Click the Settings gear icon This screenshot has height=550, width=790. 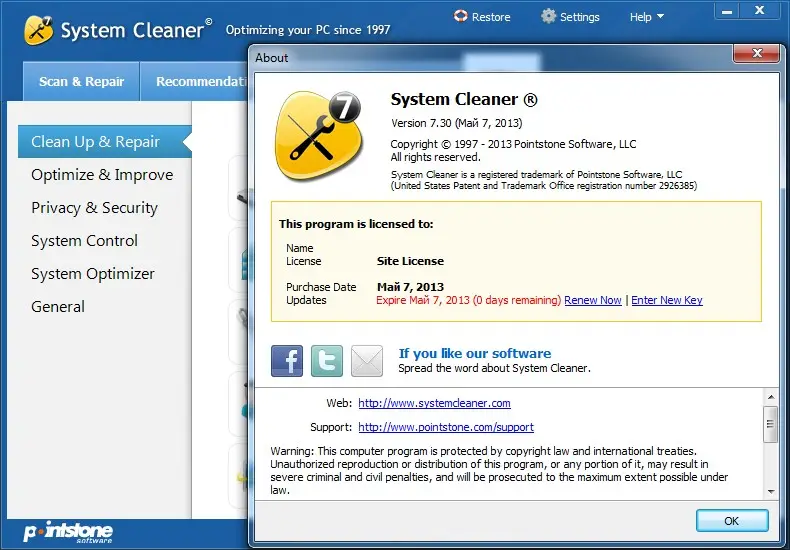549,16
